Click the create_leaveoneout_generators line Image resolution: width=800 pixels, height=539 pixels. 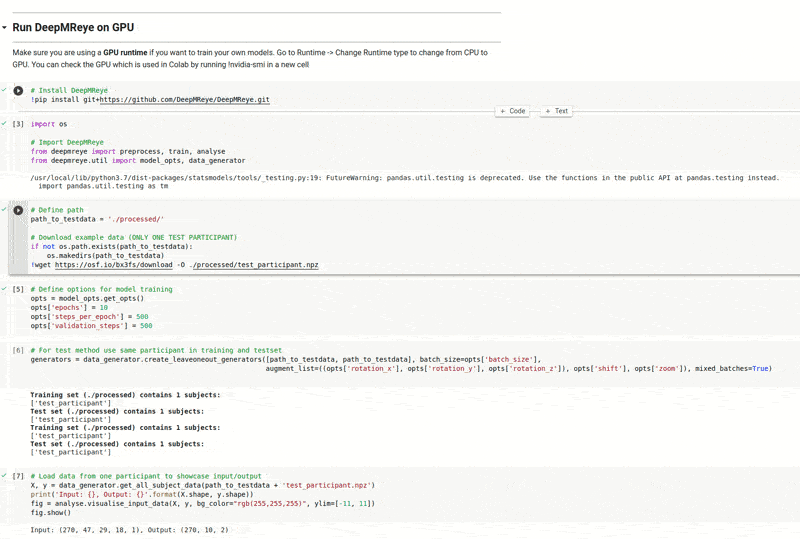coord(286,360)
